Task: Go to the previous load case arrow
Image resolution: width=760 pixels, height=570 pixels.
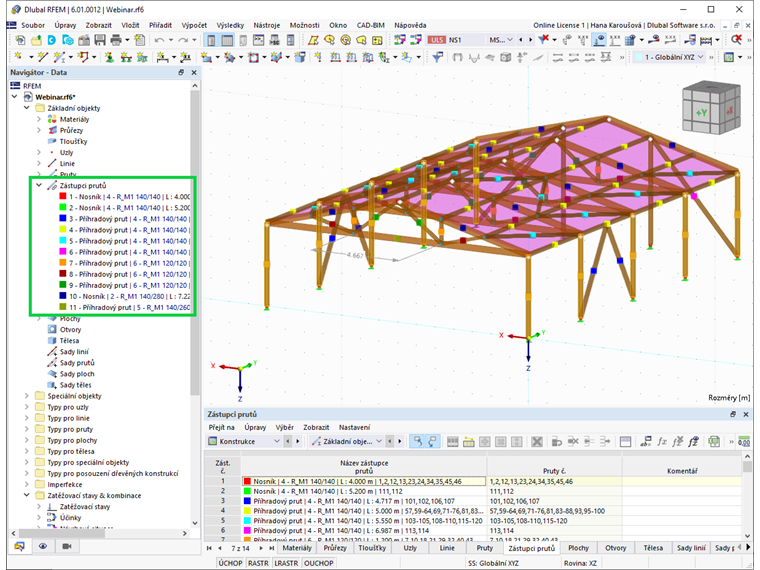Action: [521, 40]
